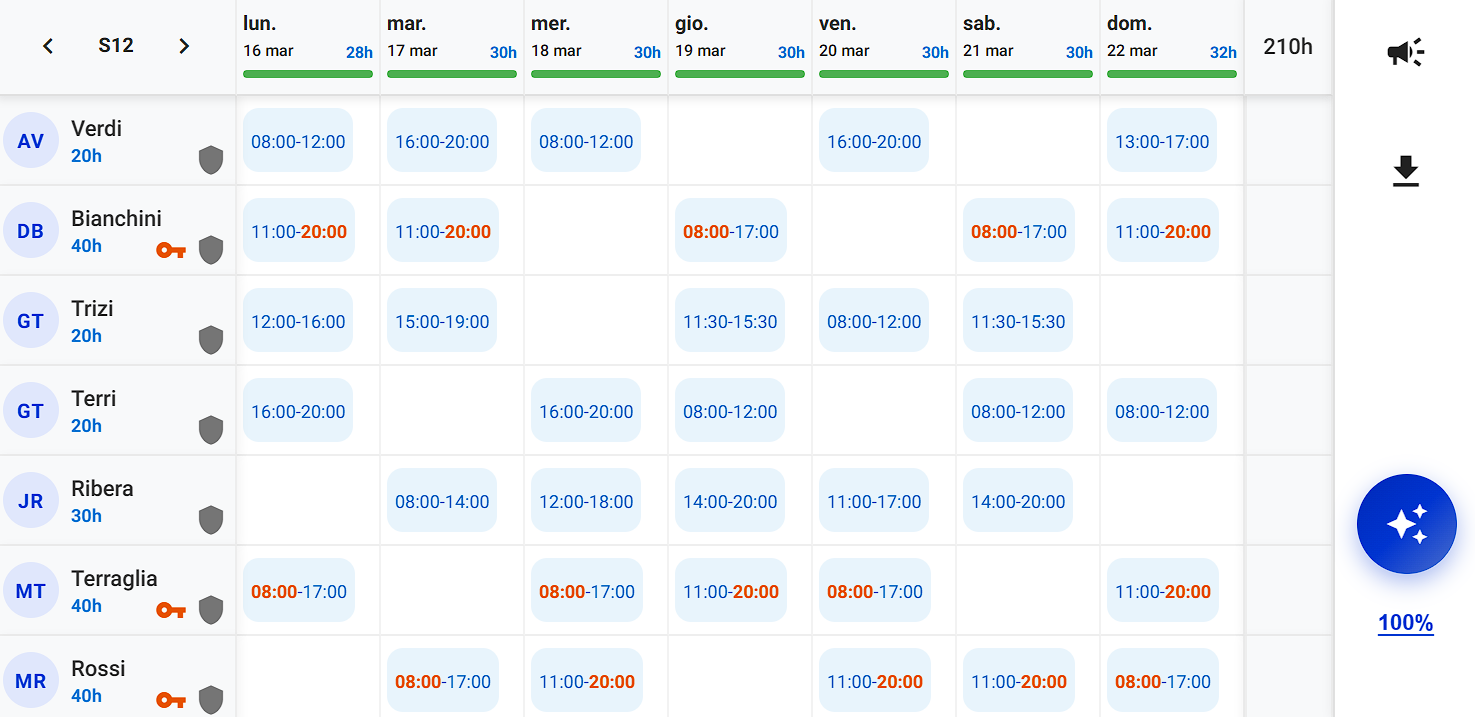Go to next week with right chevron

click(x=183, y=46)
